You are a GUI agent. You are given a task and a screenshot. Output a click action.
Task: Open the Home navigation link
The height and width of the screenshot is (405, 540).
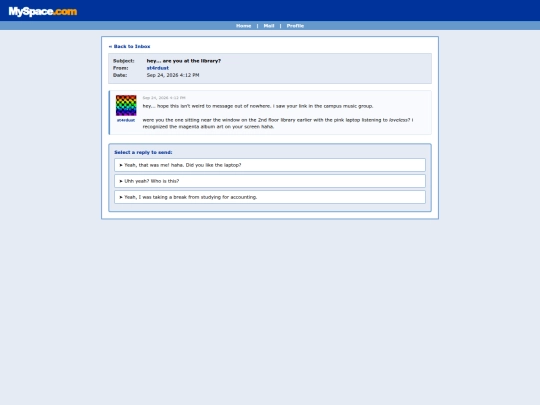coord(243,26)
